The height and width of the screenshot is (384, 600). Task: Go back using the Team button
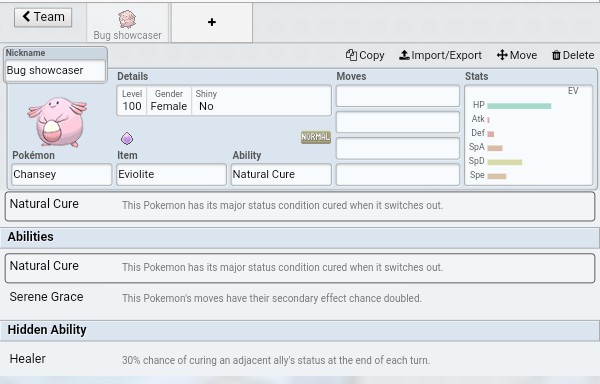point(43,17)
